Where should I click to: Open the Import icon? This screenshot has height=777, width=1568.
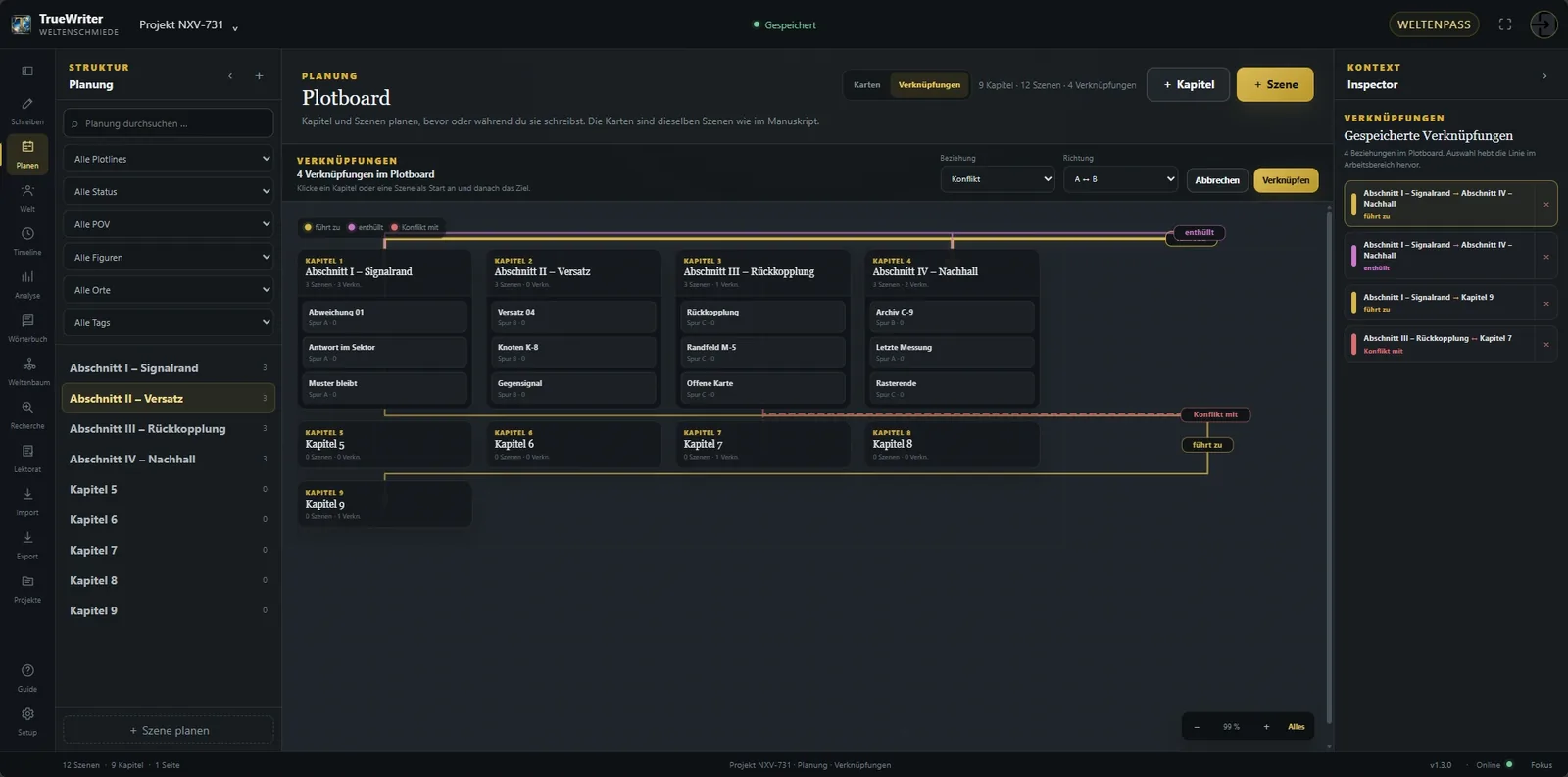coord(27,502)
